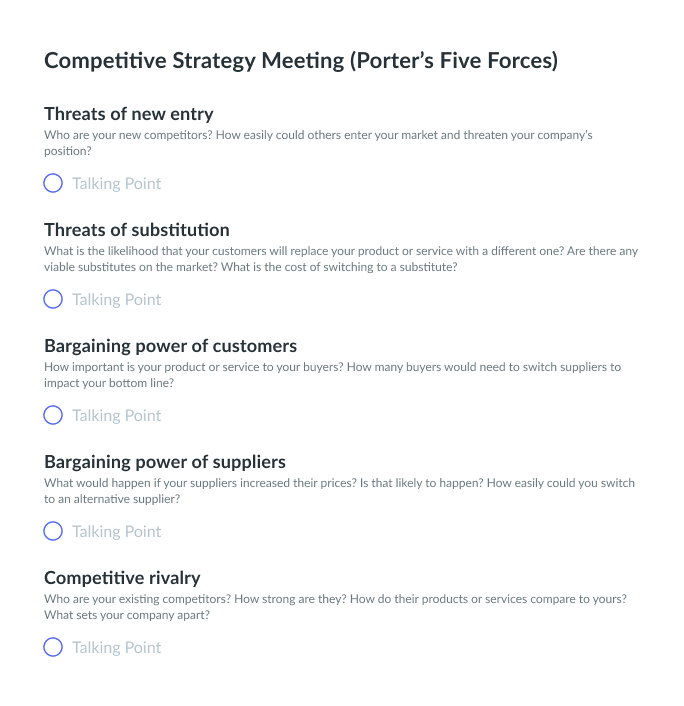This screenshot has height=706, width=684.
Task: Click description 'Who are your existing competitors'
Action: [x=335, y=607]
